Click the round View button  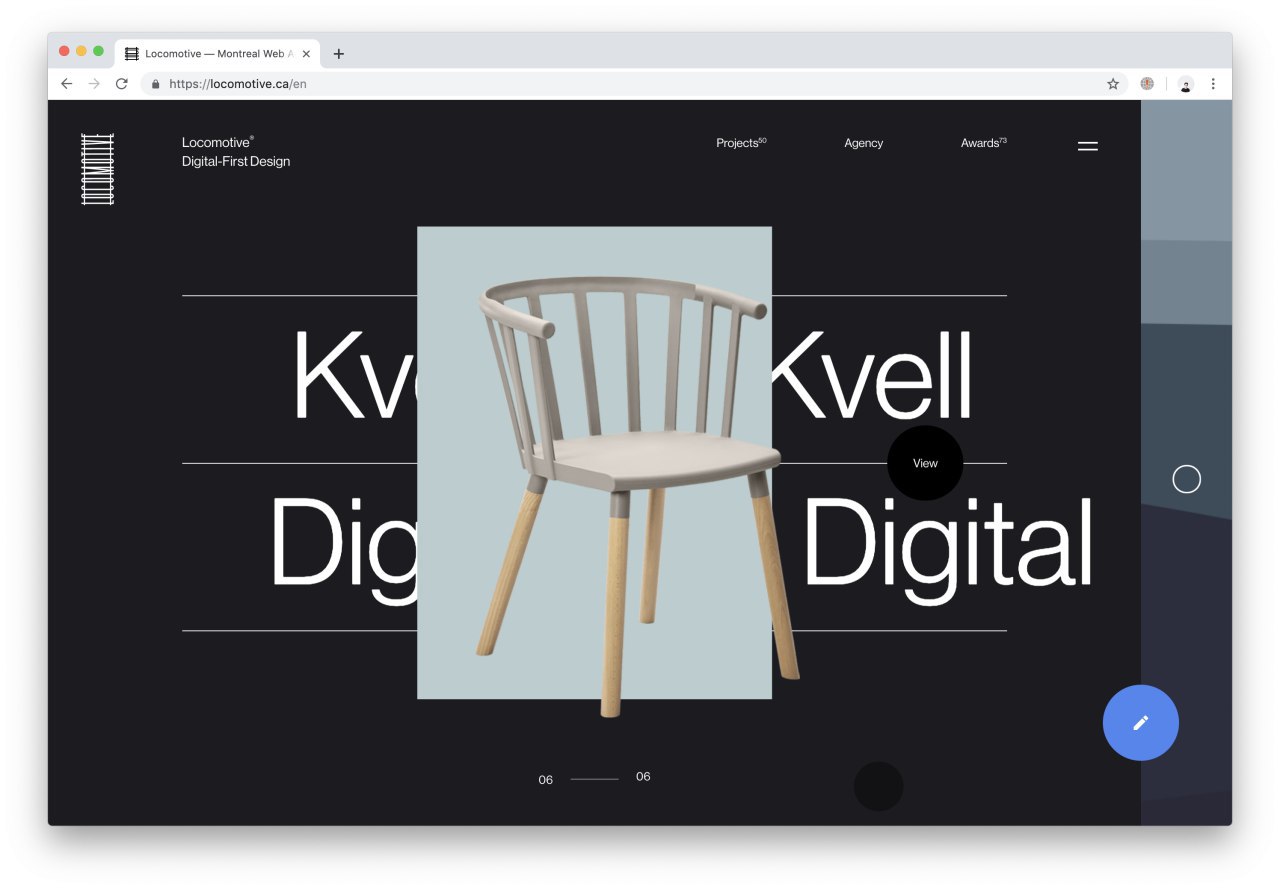point(925,463)
